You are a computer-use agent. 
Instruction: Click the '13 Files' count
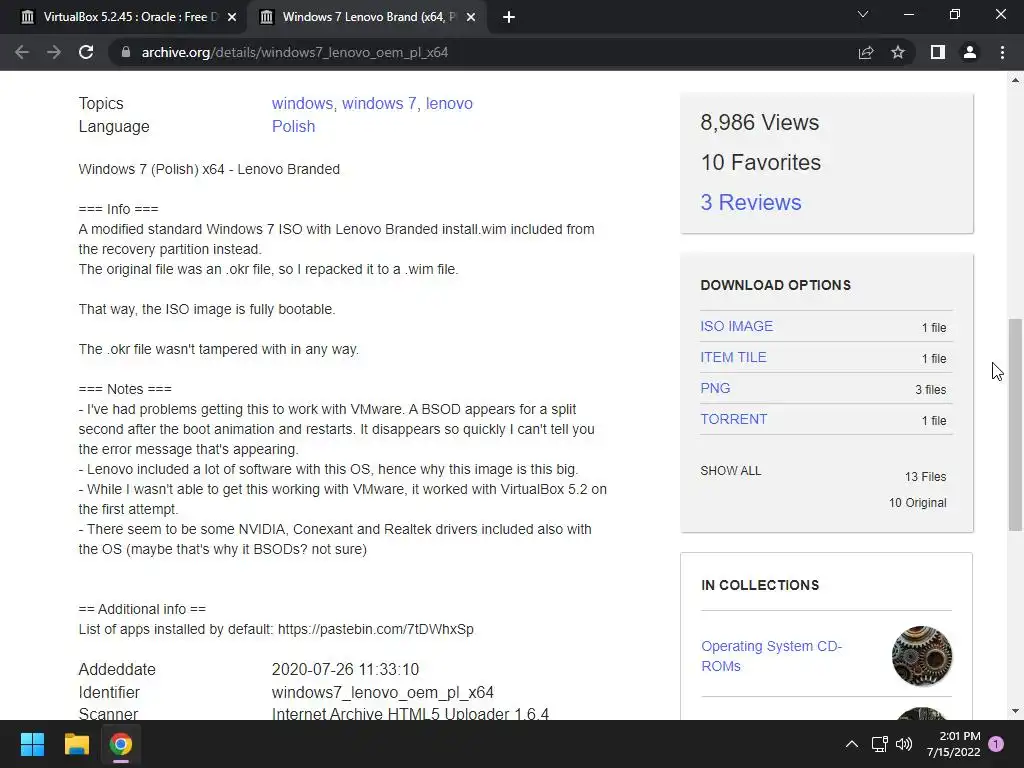point(925,477)
